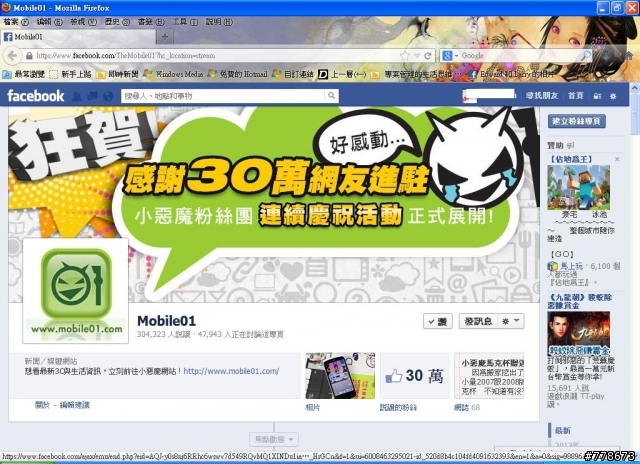This screenshot has height=464, width=640.
Task: Open Facebook account settings gear icon
Action: click(613, 96)
